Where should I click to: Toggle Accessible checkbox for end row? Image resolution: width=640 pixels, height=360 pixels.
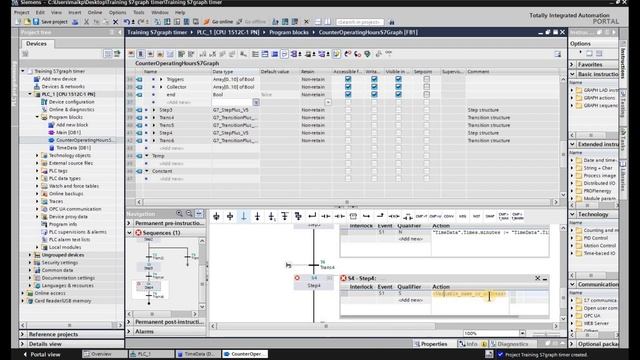pos(348,94)
